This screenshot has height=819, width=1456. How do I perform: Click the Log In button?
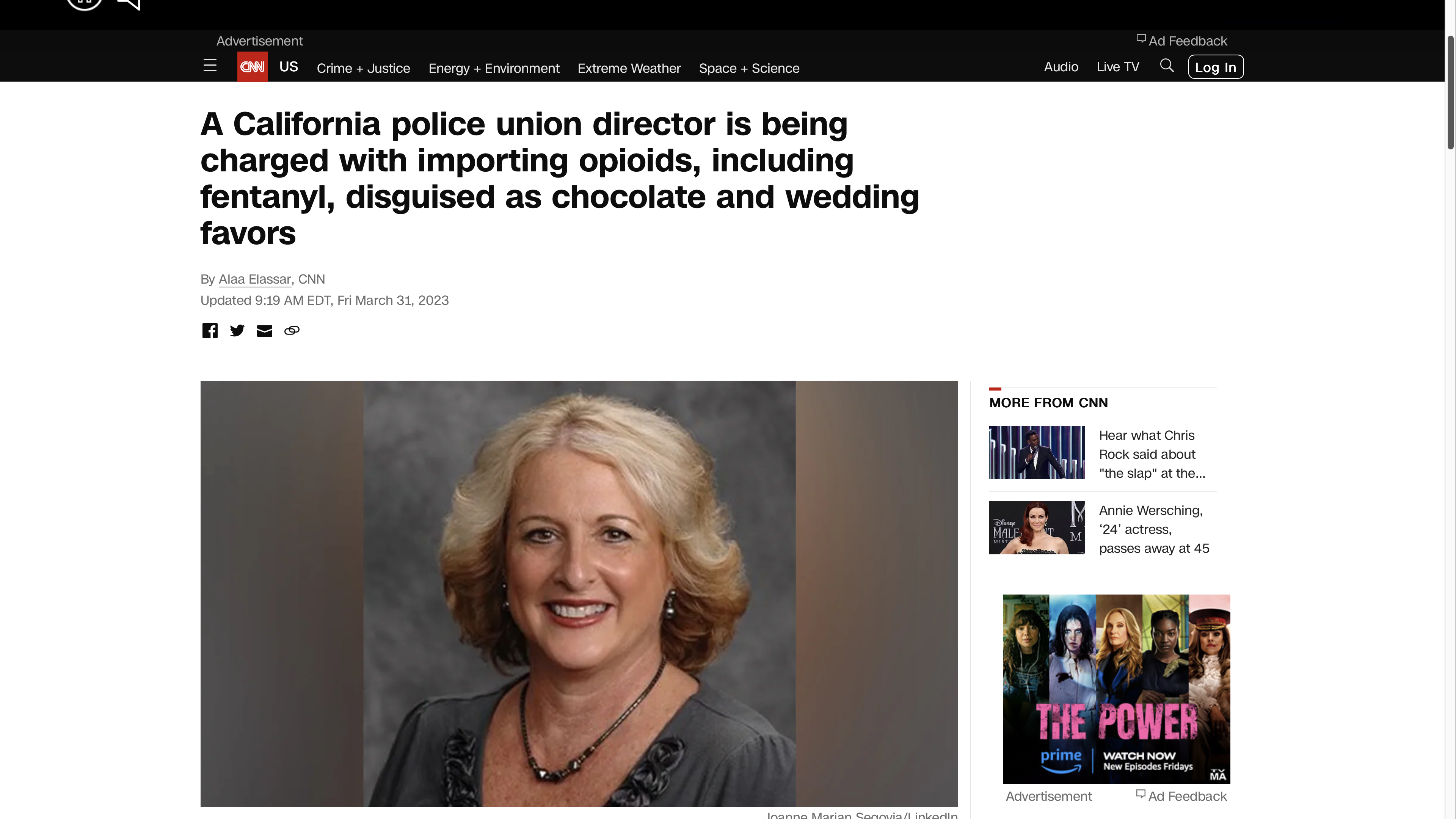tap(1216, 67)
